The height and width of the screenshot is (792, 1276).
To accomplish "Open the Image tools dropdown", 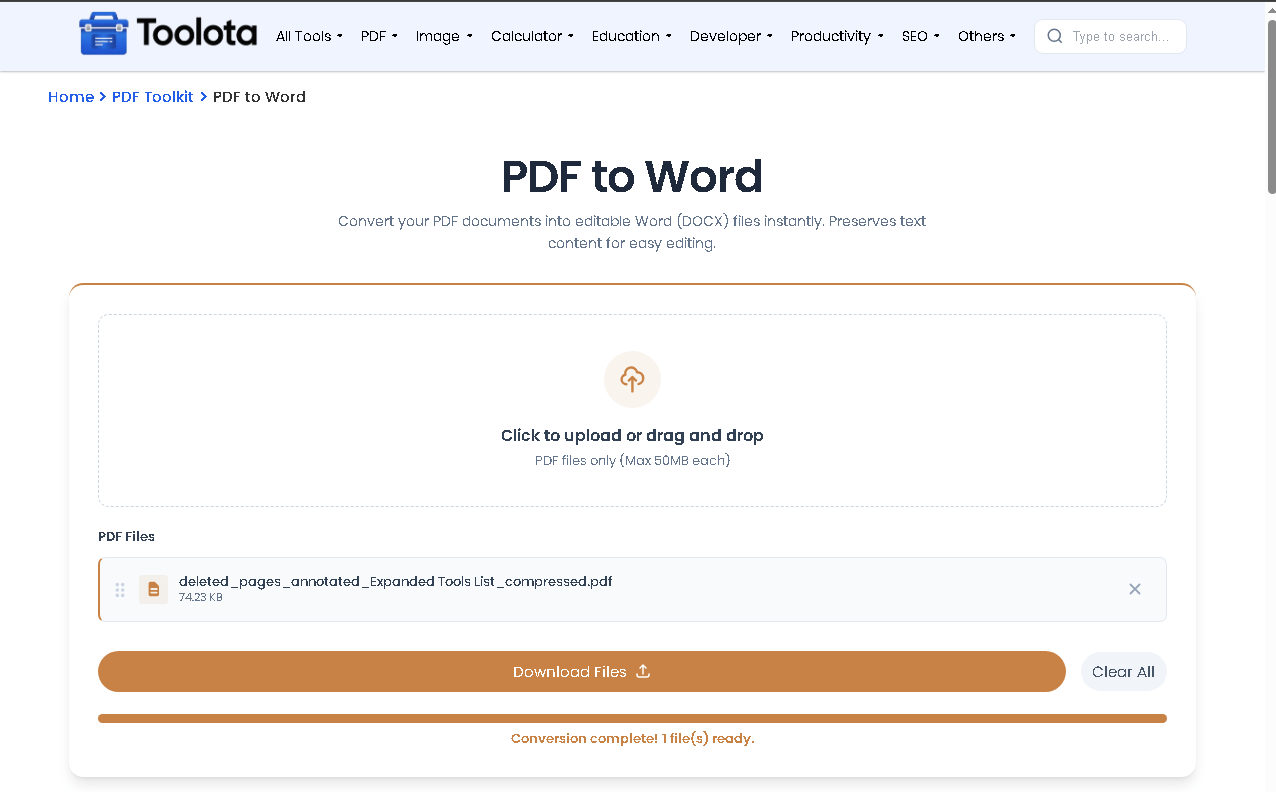I will pyautogui.click(x=444, y=36).
